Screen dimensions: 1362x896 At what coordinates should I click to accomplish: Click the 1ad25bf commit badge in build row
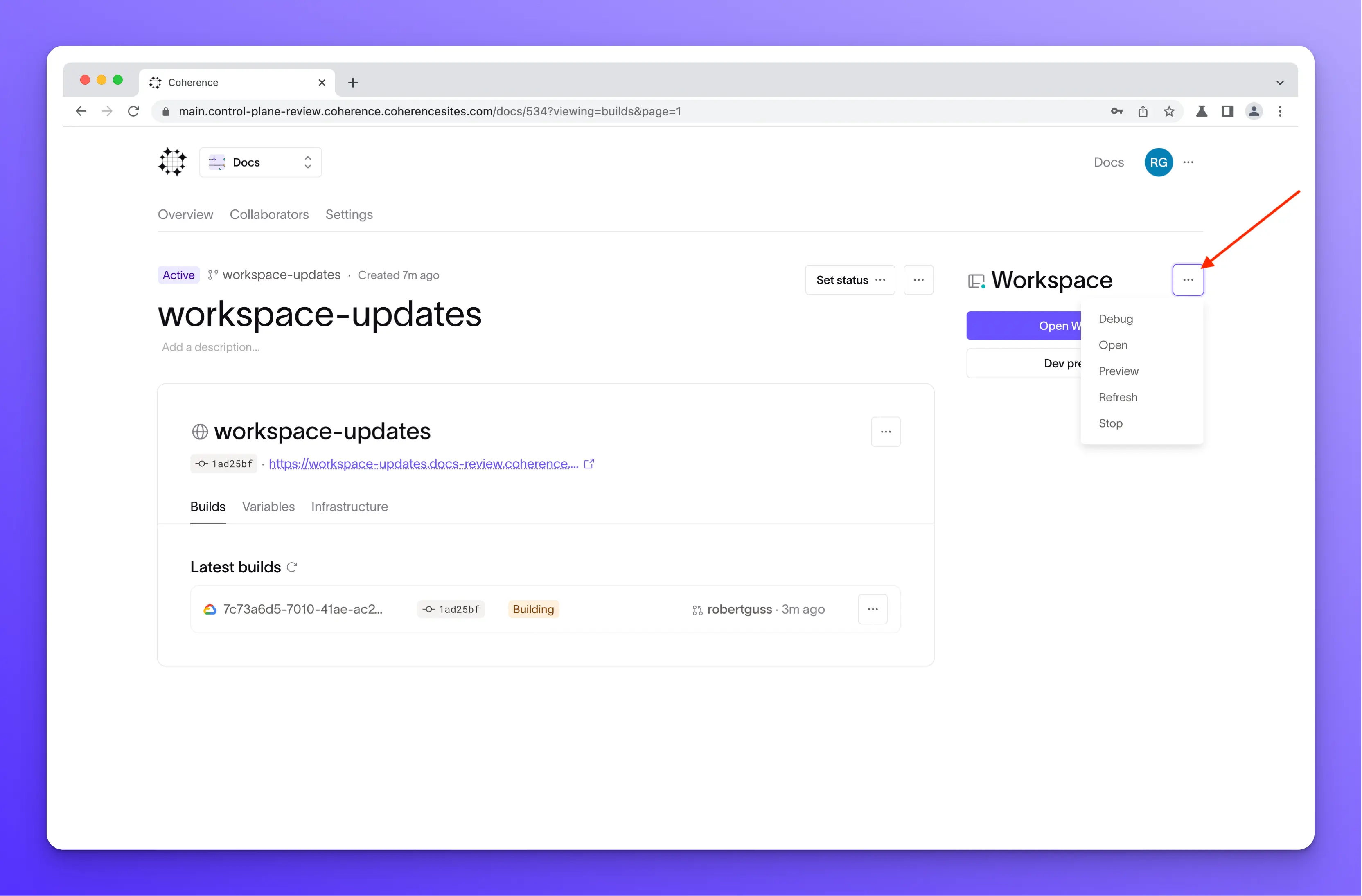tap(451, 610)
